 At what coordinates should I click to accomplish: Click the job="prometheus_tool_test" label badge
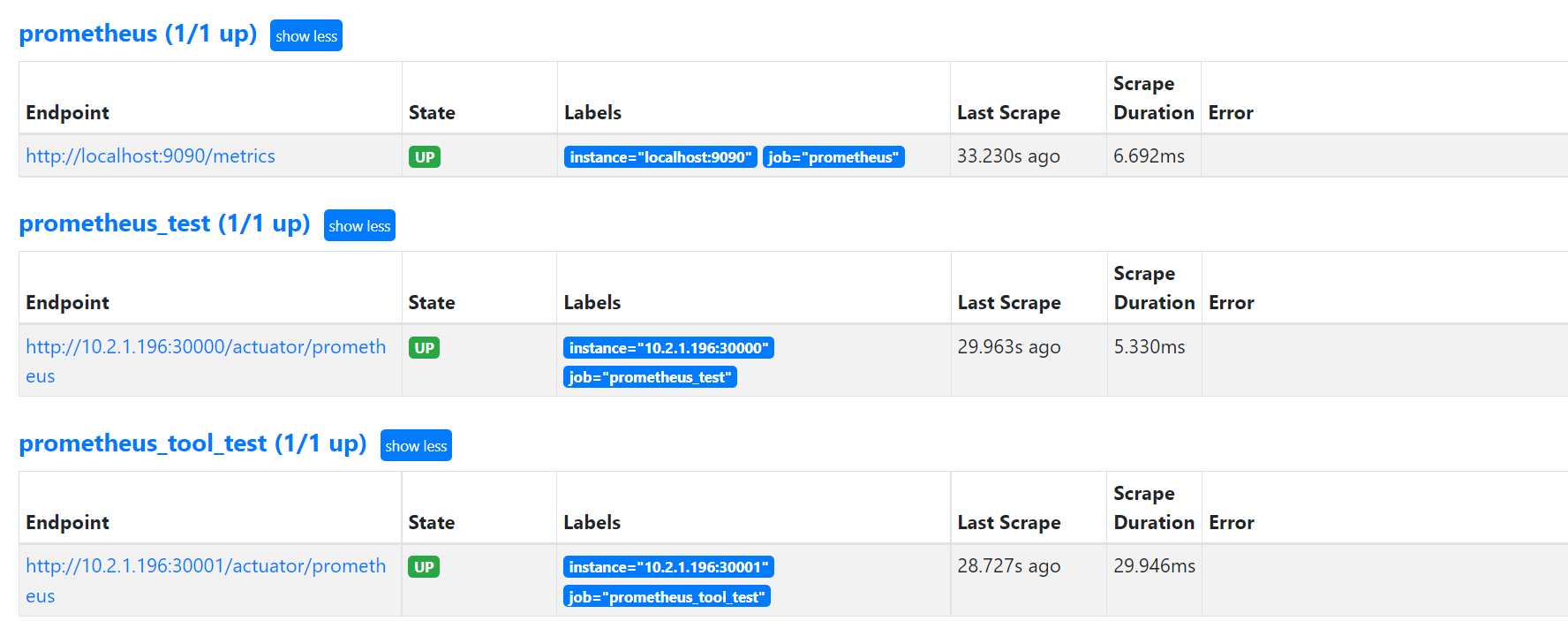[667, 597]
